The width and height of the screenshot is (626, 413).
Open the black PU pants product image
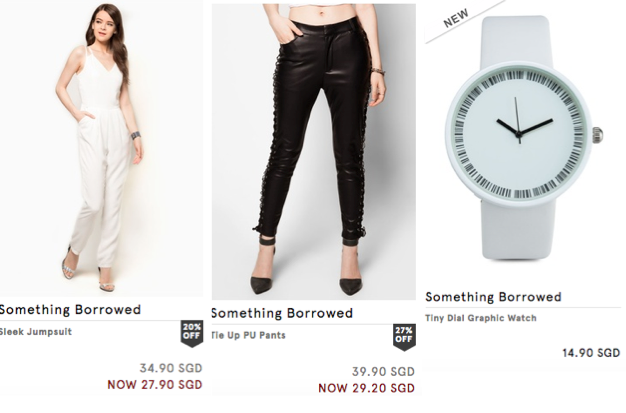tap(314, 152)
